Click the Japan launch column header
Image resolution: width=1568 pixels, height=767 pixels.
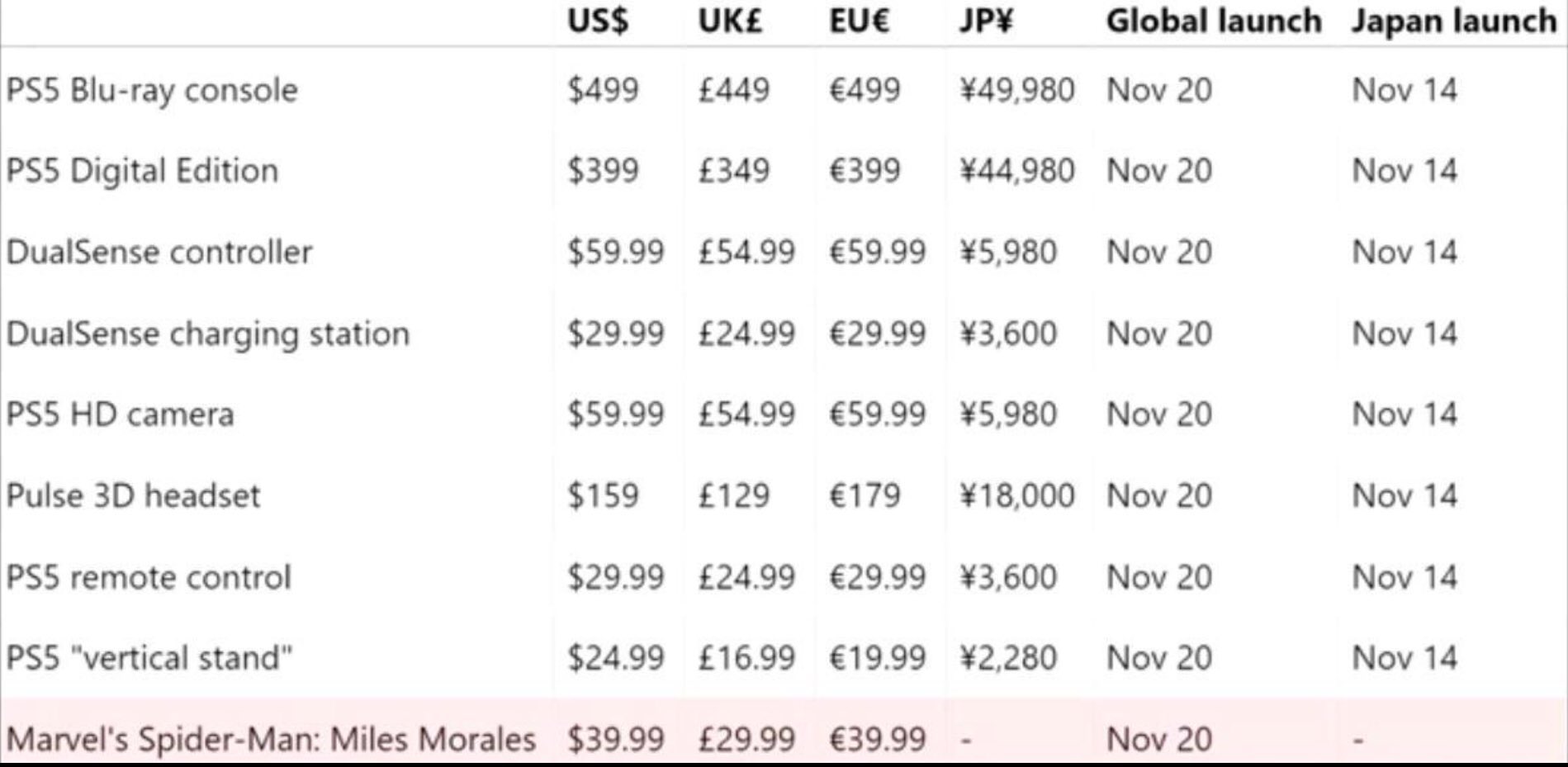click(1452, 21)
